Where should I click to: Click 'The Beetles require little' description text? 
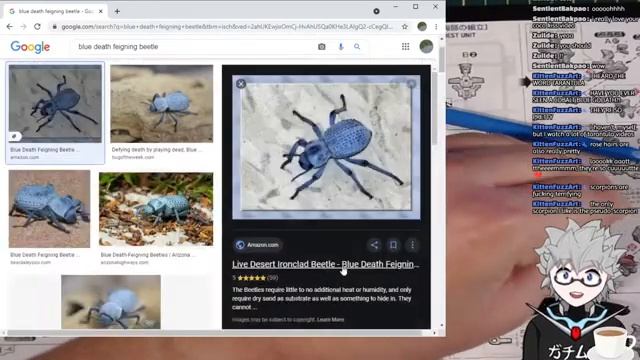tap(322, 298)
